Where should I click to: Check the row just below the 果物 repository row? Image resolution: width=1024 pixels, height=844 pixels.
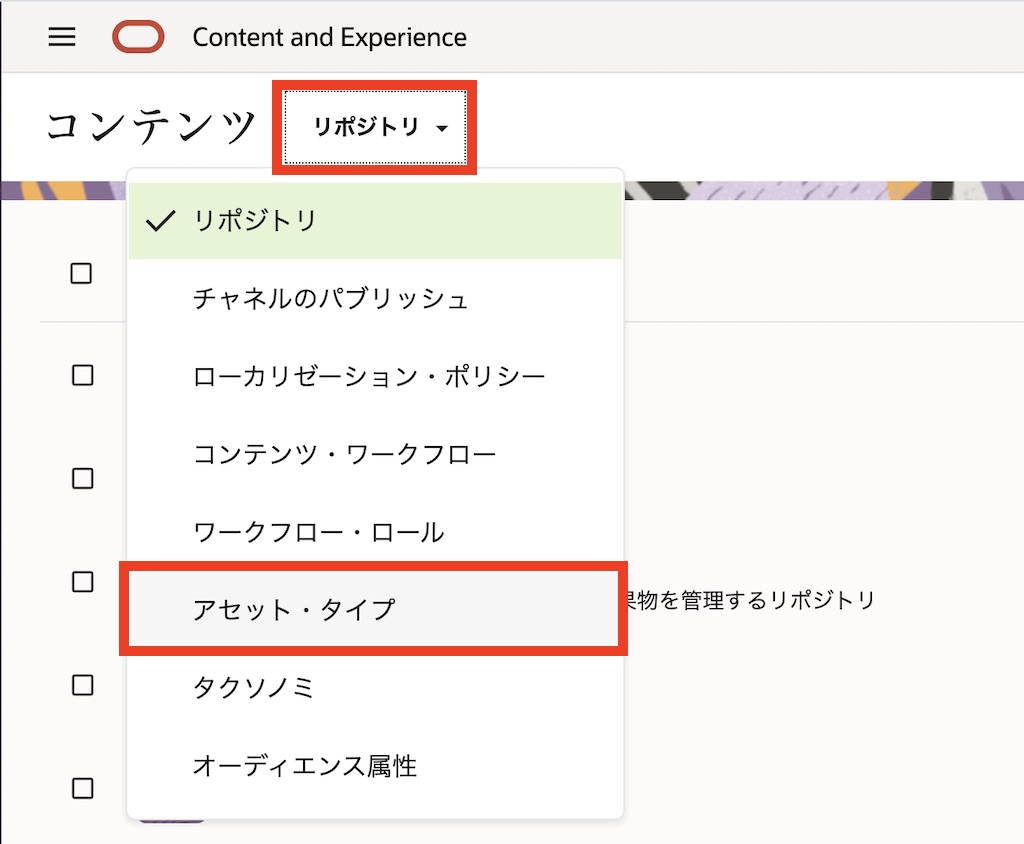[82, 685]
